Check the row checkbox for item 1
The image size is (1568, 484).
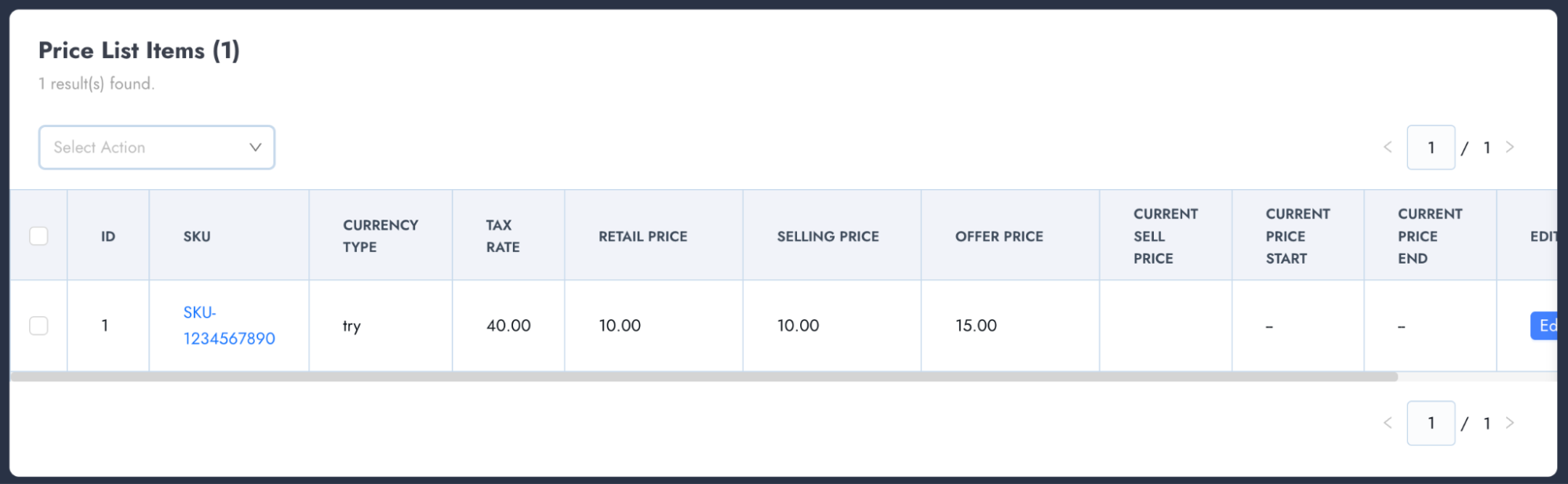pyautogui.click(x=38, y=326)
